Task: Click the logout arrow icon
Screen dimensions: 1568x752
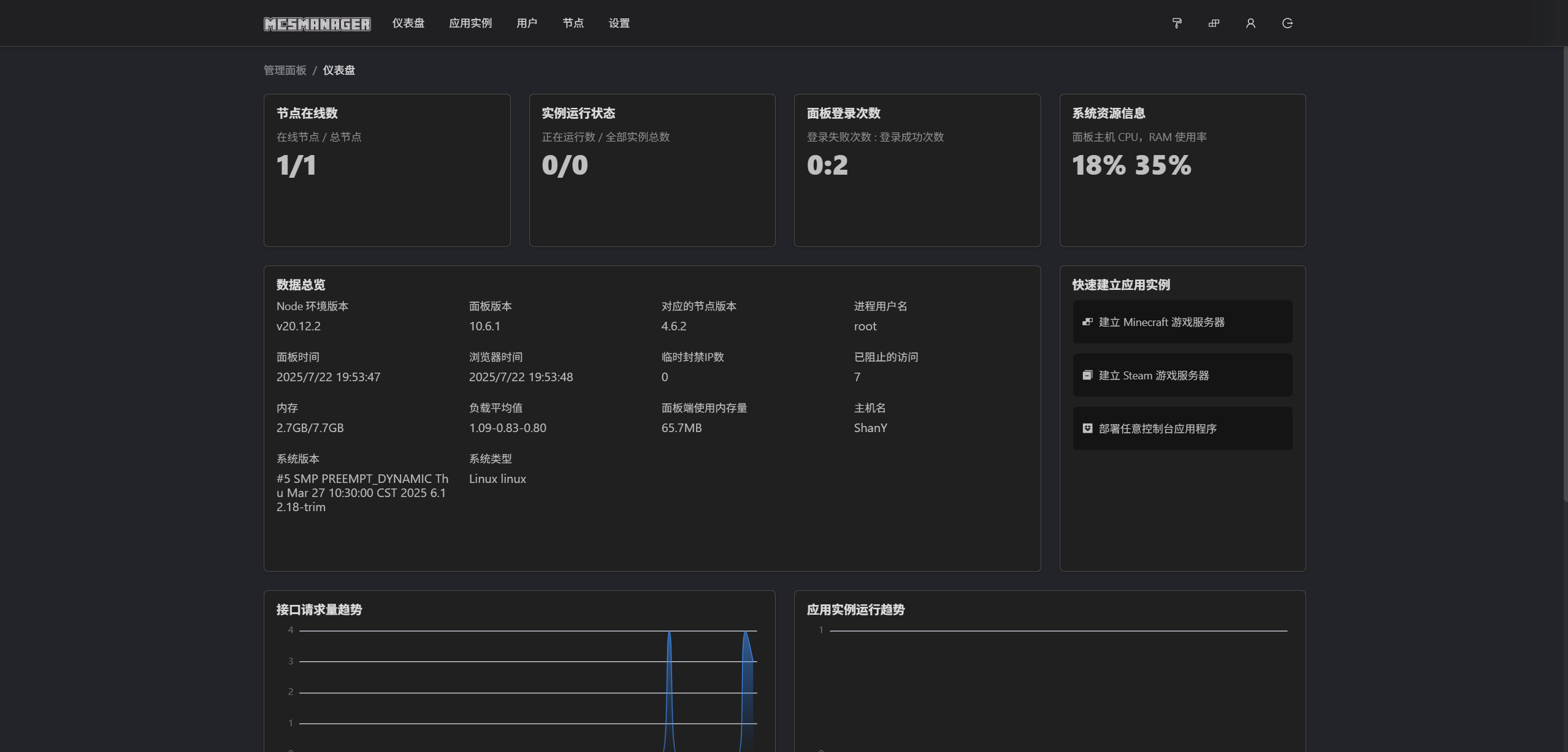Action: click(1287, 23)
